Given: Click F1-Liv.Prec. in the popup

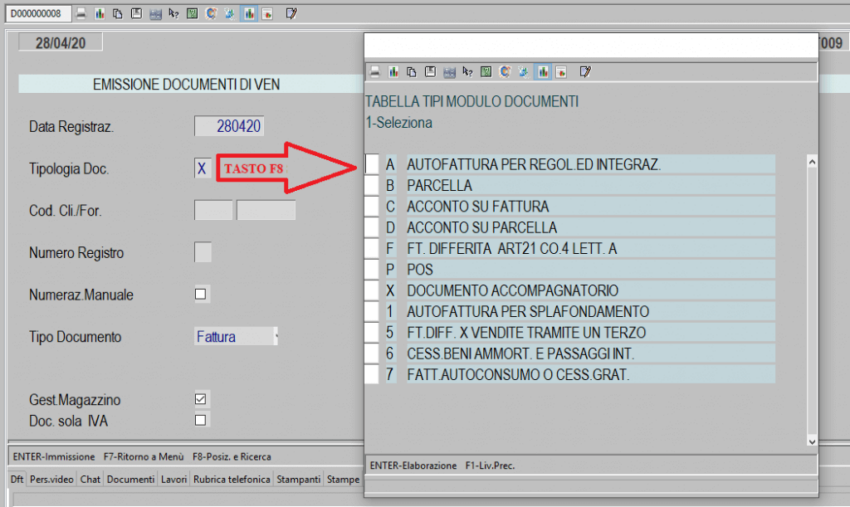Looking at the screenshot, I should click(x=490, y=465).
